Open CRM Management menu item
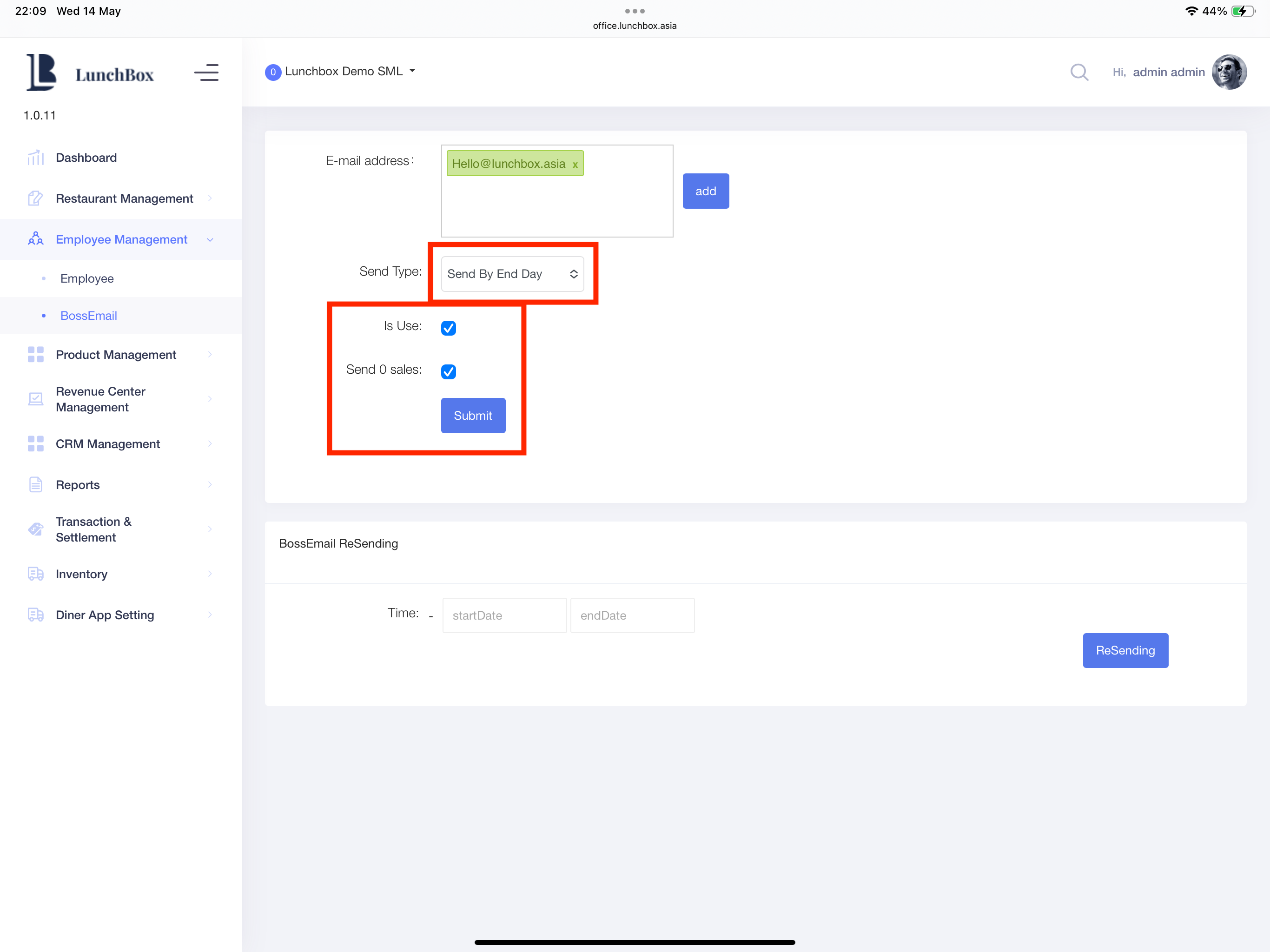The width and height of the screenshot is (1270, 952). click(x=120, y=444)
